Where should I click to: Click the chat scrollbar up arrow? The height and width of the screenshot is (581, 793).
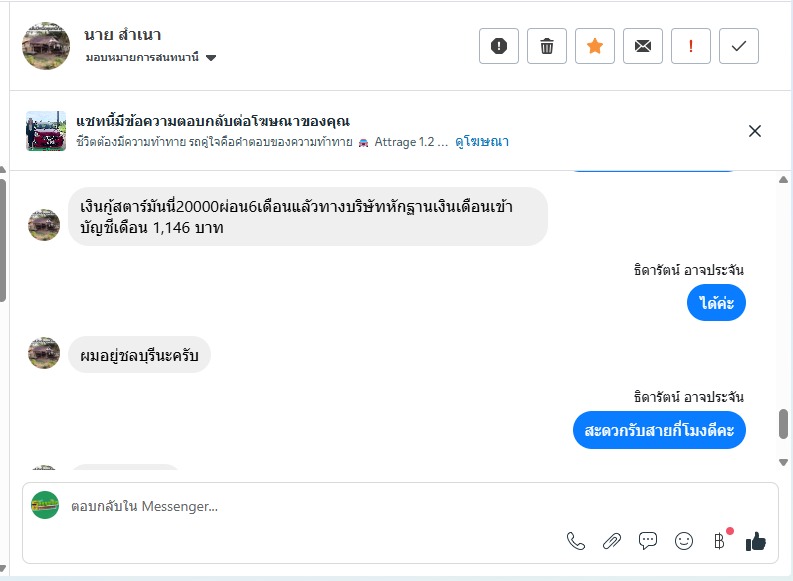coord(783,178)
